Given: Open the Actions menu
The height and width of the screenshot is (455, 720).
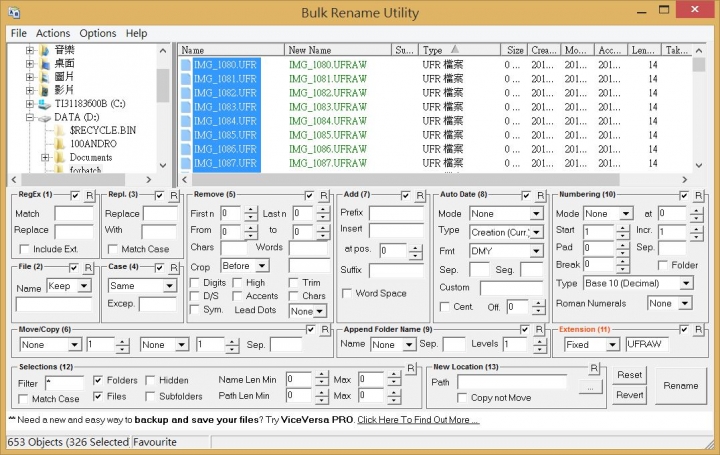Looking at the screenshot, I should tap(53, 34).
